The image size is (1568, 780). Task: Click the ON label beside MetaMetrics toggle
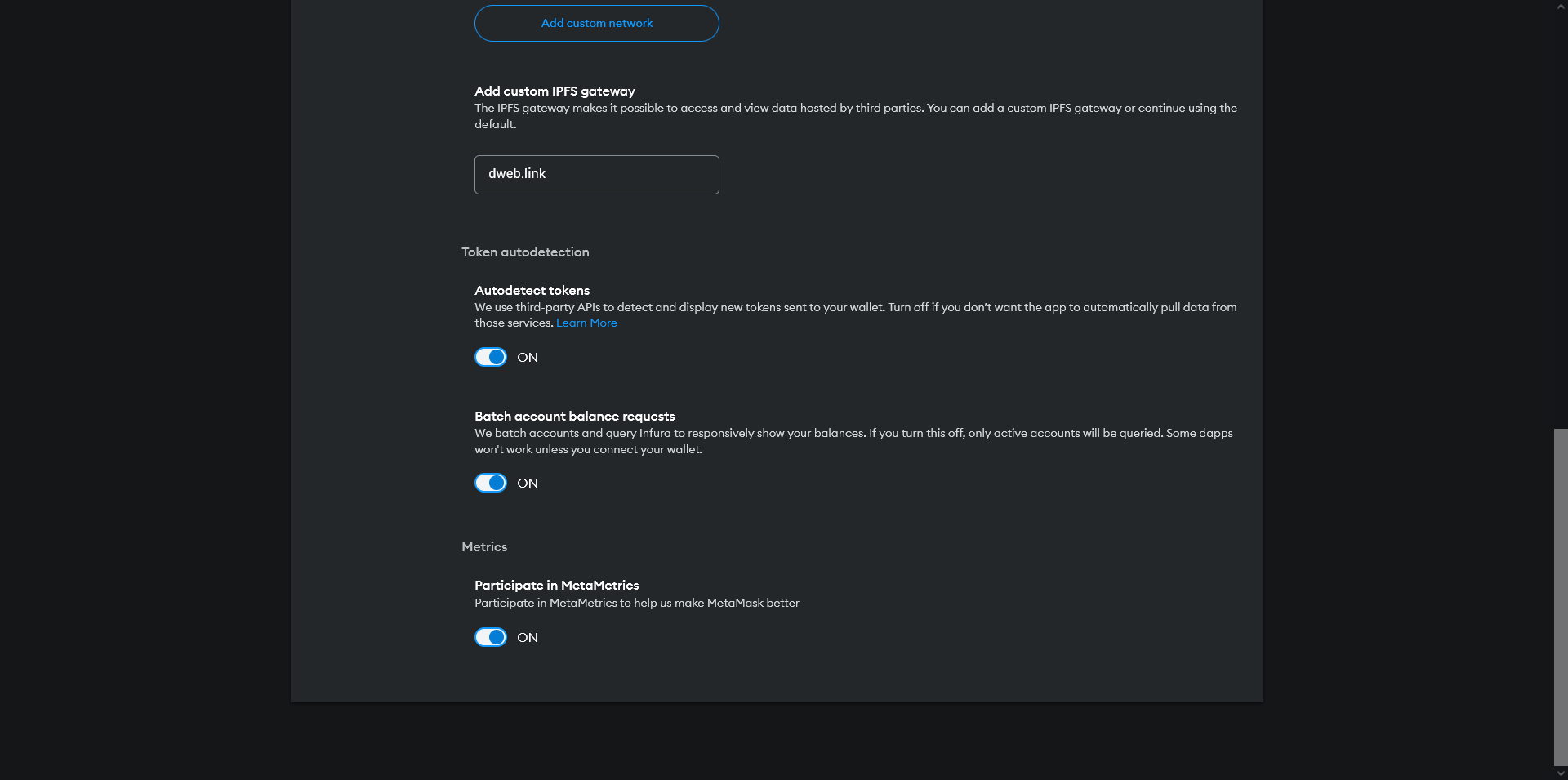(x=528, y=638)
